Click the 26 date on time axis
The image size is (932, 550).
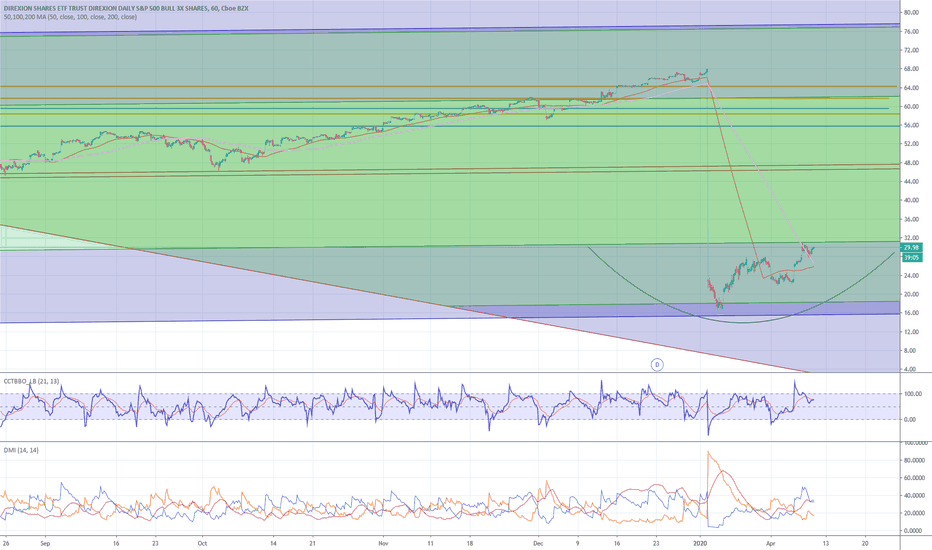tap(5, 543)
